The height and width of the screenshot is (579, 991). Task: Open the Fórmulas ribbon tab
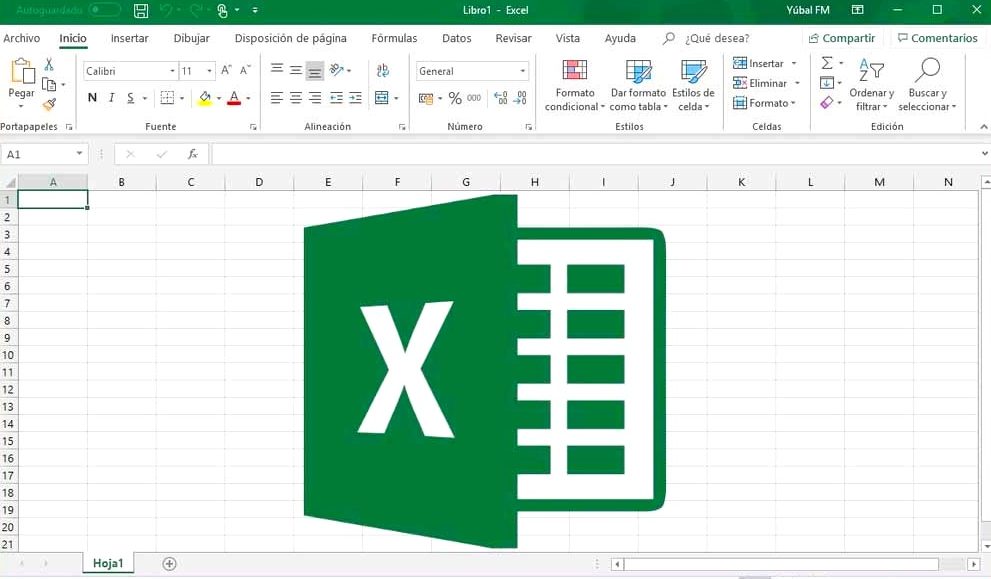pyautogui.click(x=394, y=38)
